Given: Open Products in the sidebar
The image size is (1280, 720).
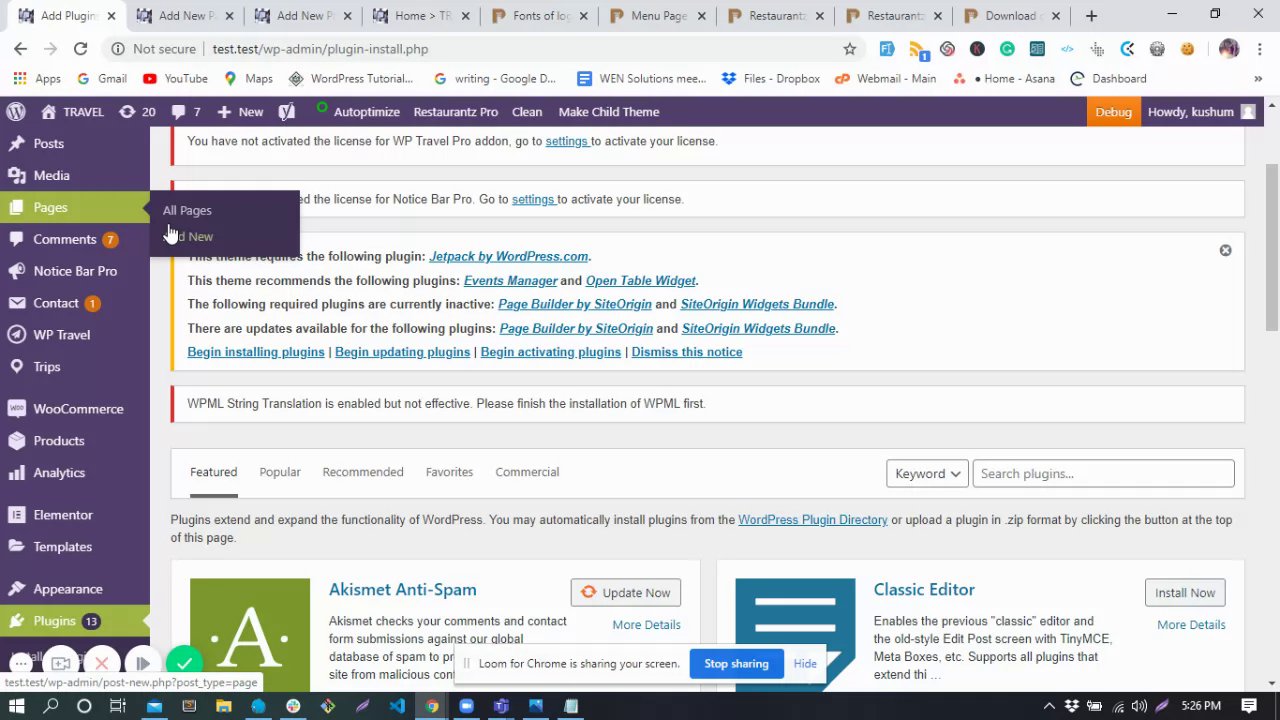Looking at the screenshot, I should pyautogui.click(x=58, y=441).
